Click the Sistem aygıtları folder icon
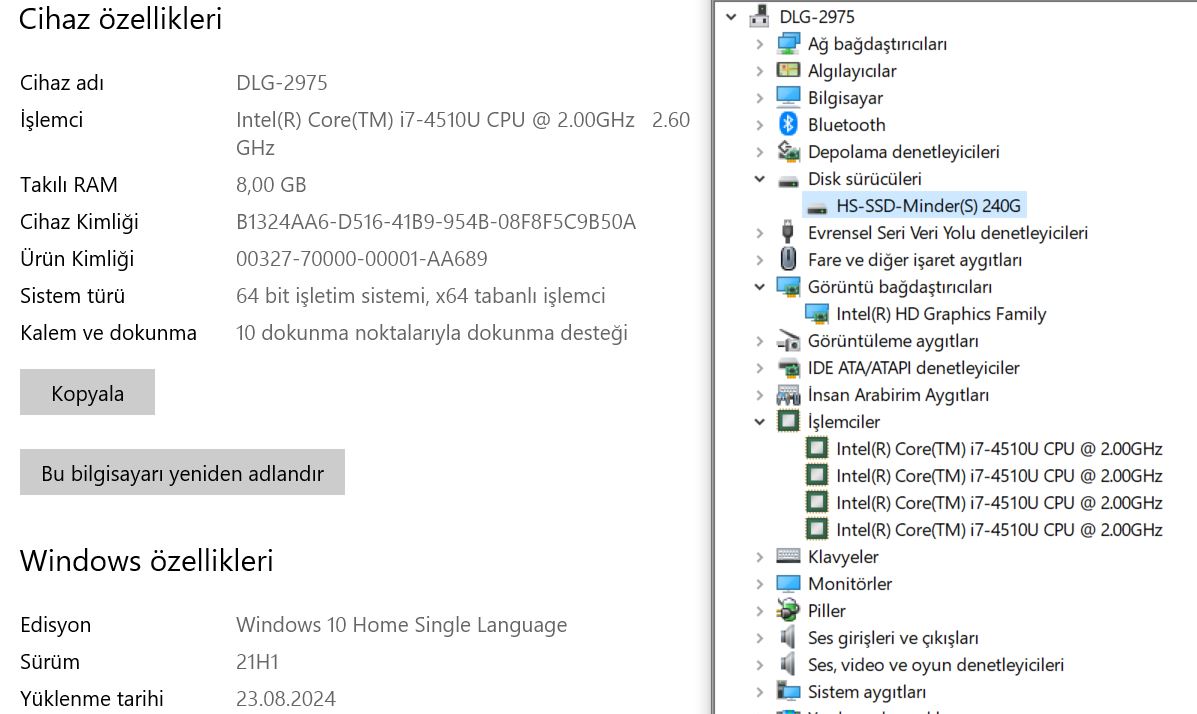Image resolution: width=1197 pixels, height=714 pixels. 788,690
